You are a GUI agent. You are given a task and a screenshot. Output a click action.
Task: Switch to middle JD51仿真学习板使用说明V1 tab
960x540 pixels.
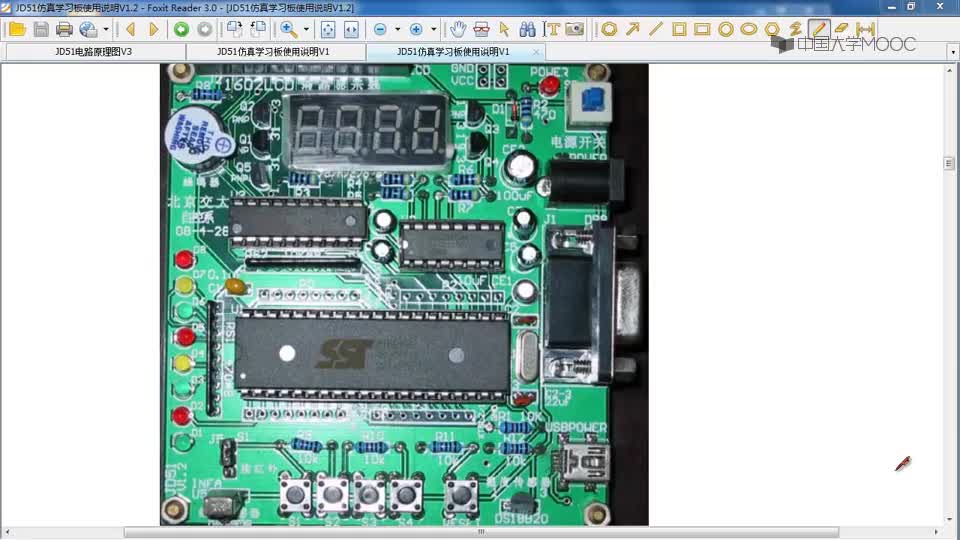(x=273, y=51)
